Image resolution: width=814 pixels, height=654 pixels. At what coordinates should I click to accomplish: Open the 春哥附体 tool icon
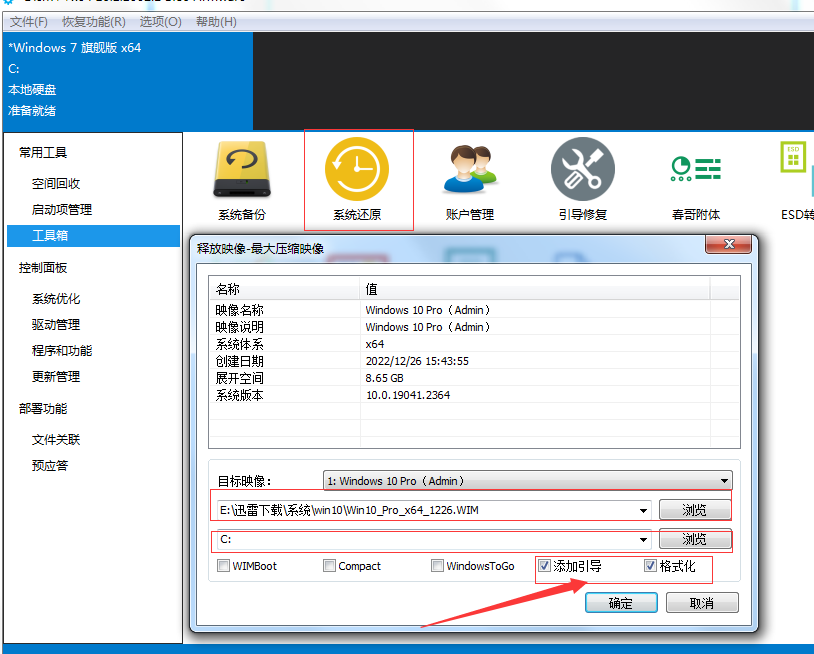click(696, 169)
